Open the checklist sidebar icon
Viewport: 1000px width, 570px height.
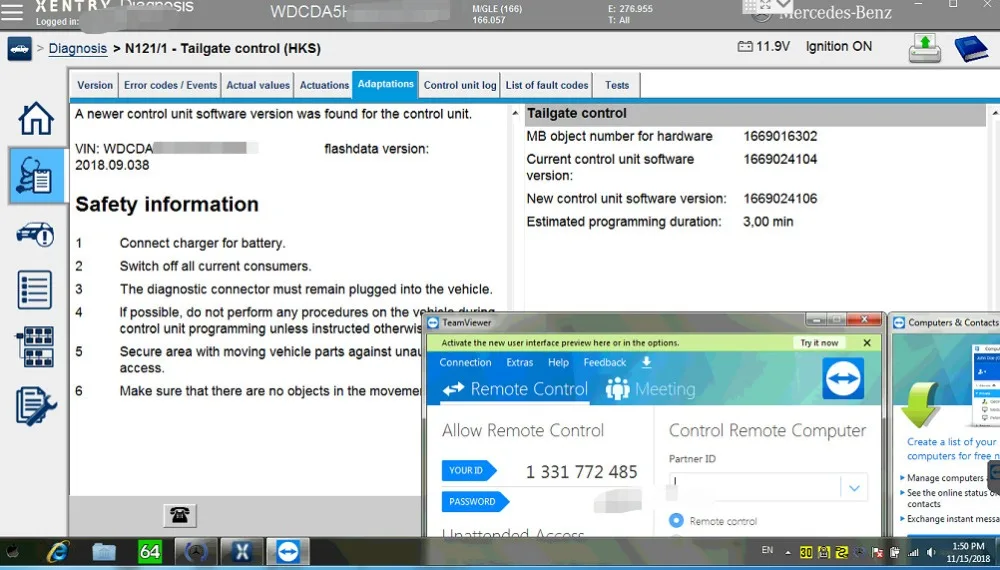click(35, 290)
